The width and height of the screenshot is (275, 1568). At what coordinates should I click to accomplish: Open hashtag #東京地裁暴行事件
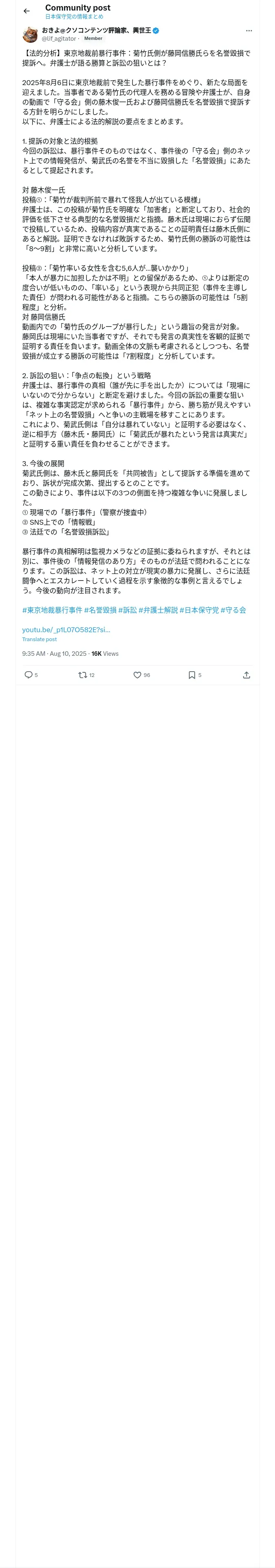tap(52, 610)
